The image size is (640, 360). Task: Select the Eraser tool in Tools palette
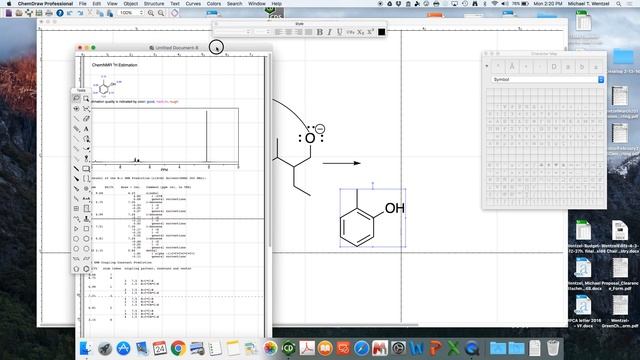pos(86,118)
